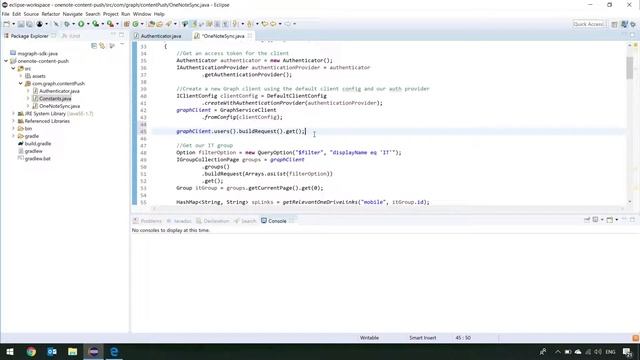
Task: Expand the JRE System Library node
Action: 13,113
